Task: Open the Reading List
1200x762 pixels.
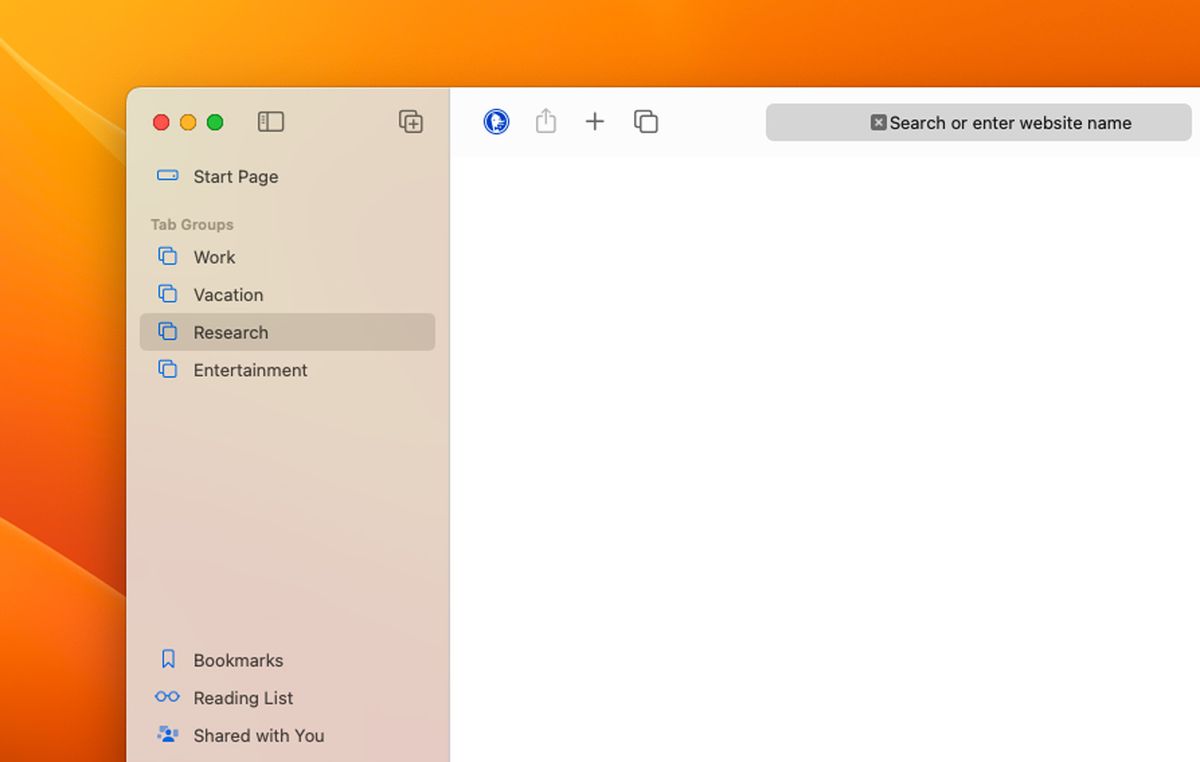Action: (243, 697)
